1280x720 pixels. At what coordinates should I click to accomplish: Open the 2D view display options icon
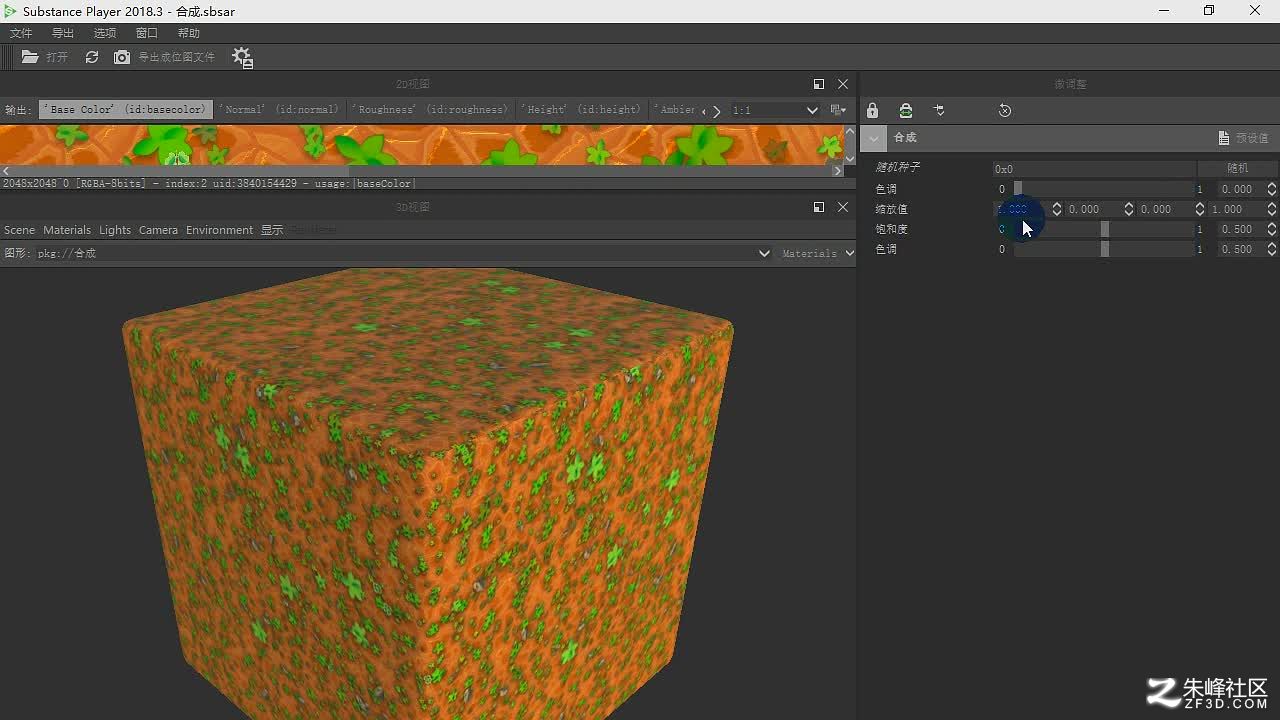coord(838,110)
